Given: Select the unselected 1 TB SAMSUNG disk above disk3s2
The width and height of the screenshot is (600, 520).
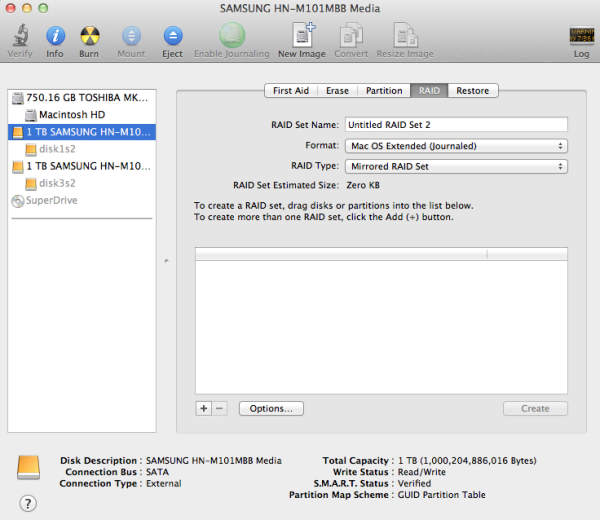Looking at the screenshot, I should (x=82, y=166).
